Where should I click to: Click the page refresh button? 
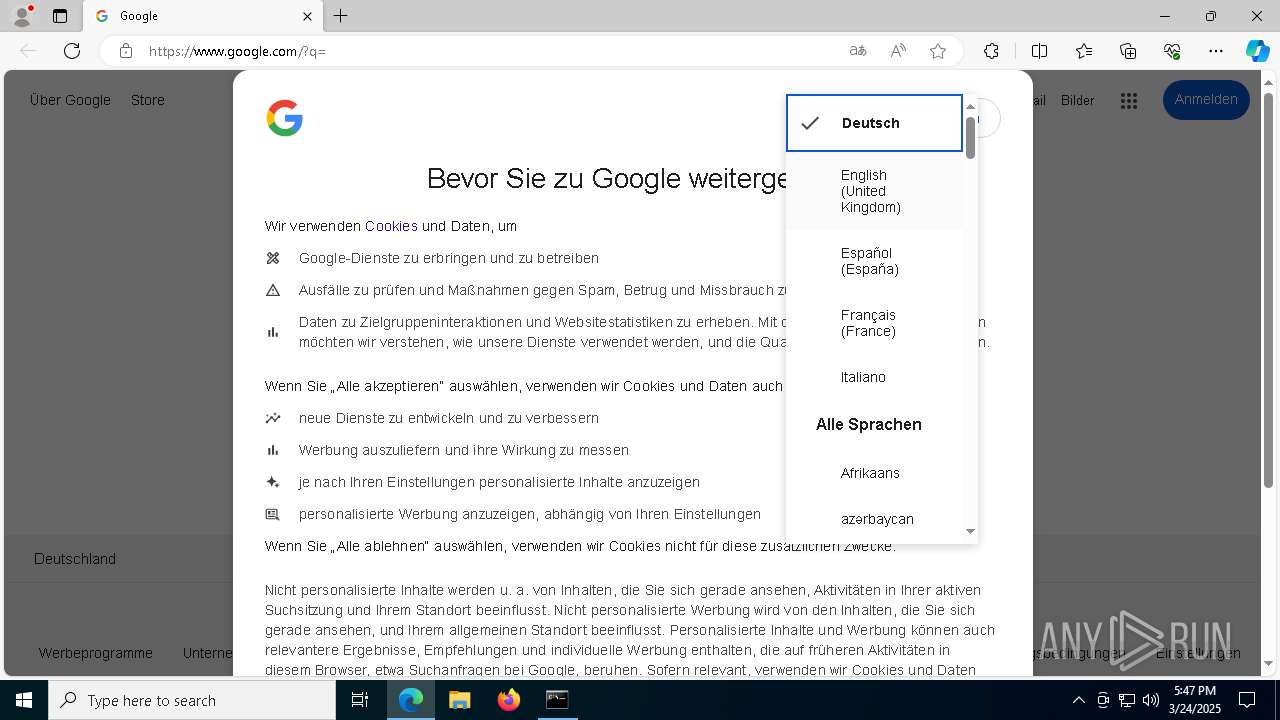point(72,51)
